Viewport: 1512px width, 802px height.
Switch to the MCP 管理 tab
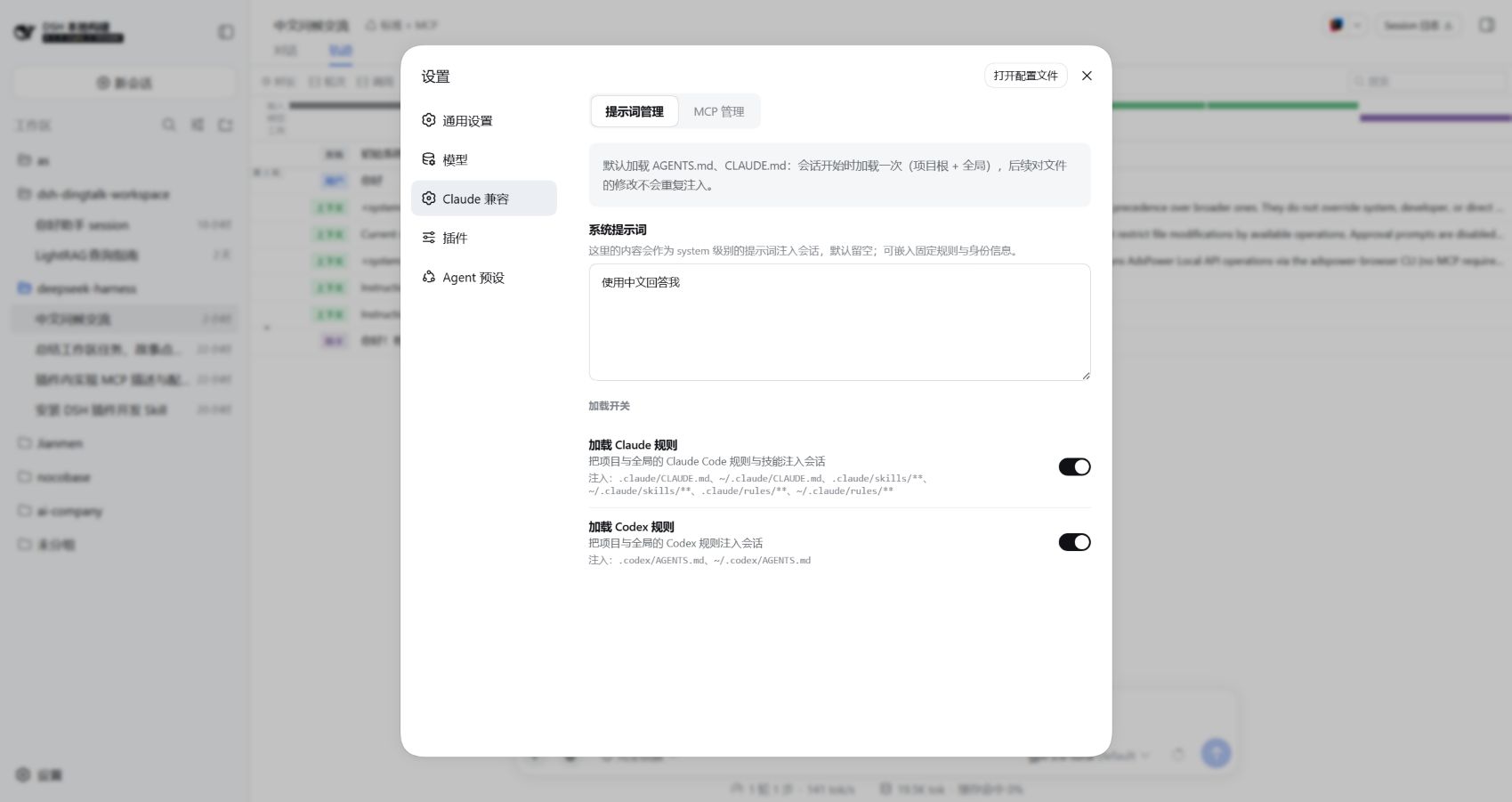tap(719, 111)
